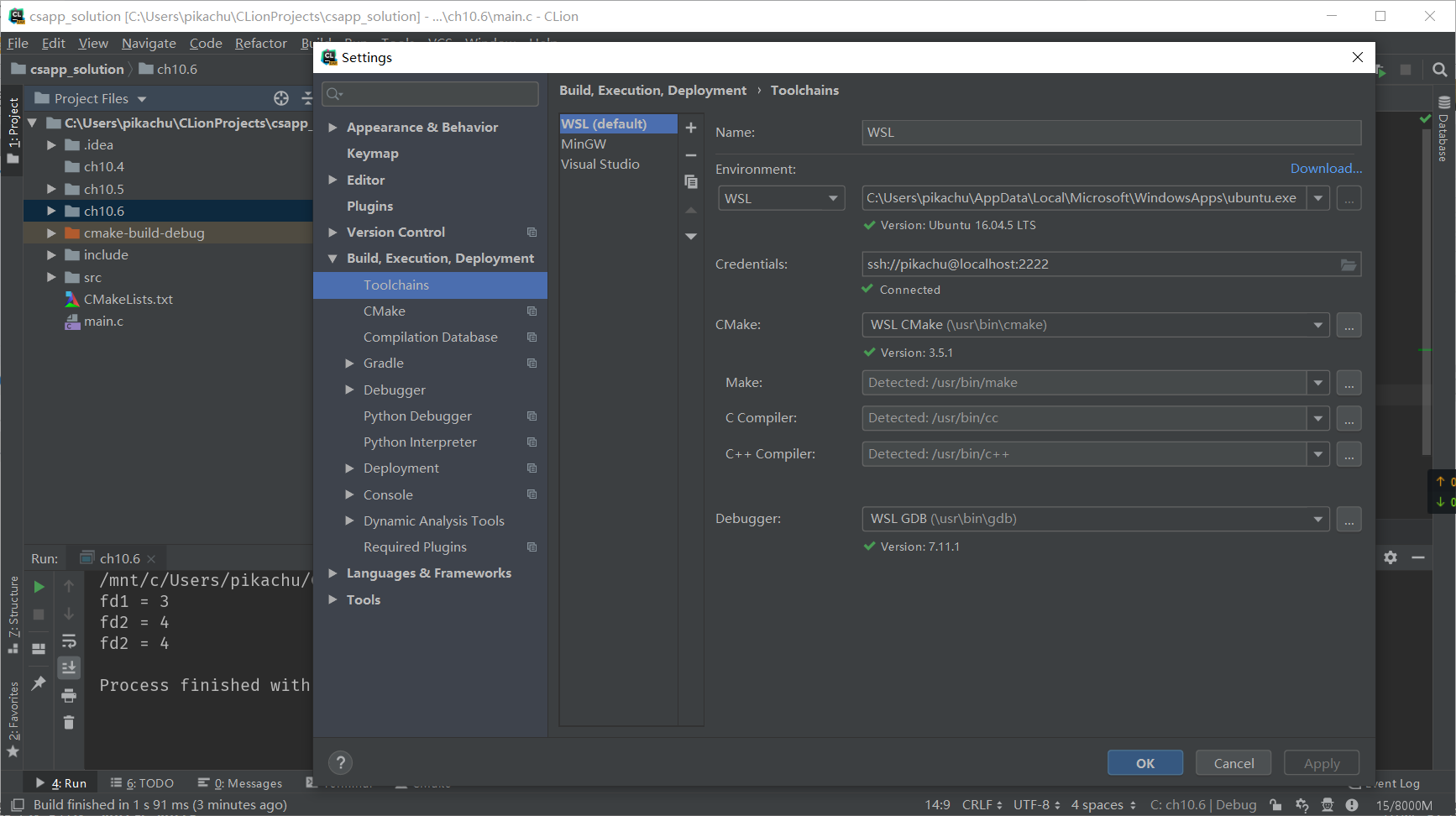Move toolchain up in the list
1456x816 pixels.
click(691, 210)
